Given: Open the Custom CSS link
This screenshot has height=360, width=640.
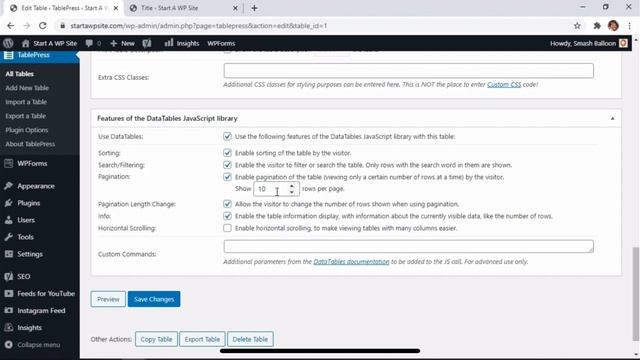Looking at the screenshot, I should pos(504,84).
